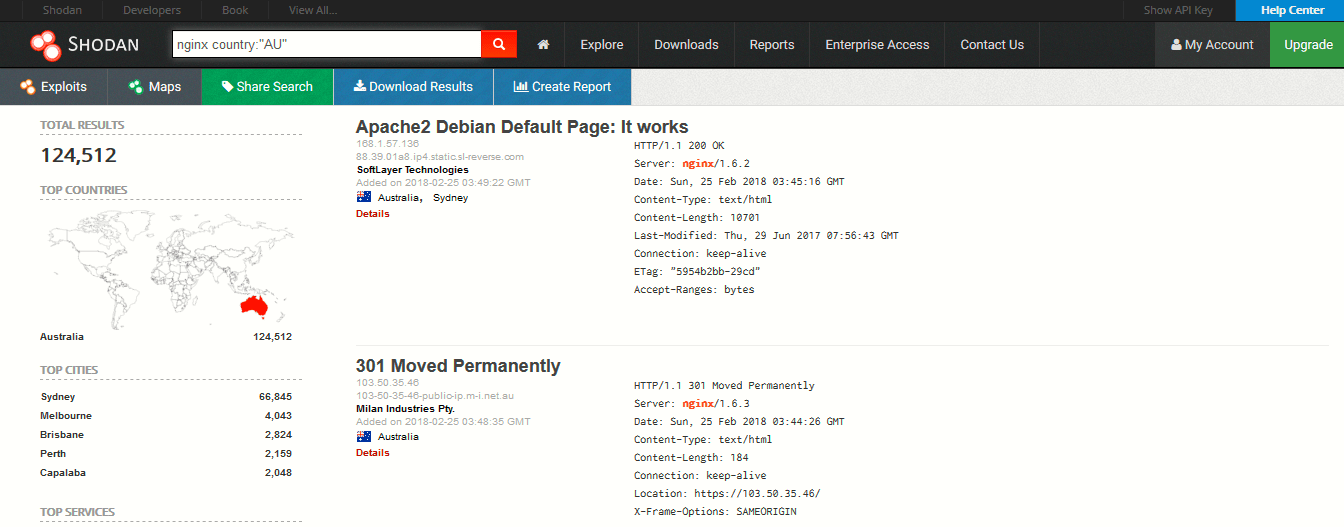1344x527 pixels.
Task: Open the Downloads page
Action: 686,45
